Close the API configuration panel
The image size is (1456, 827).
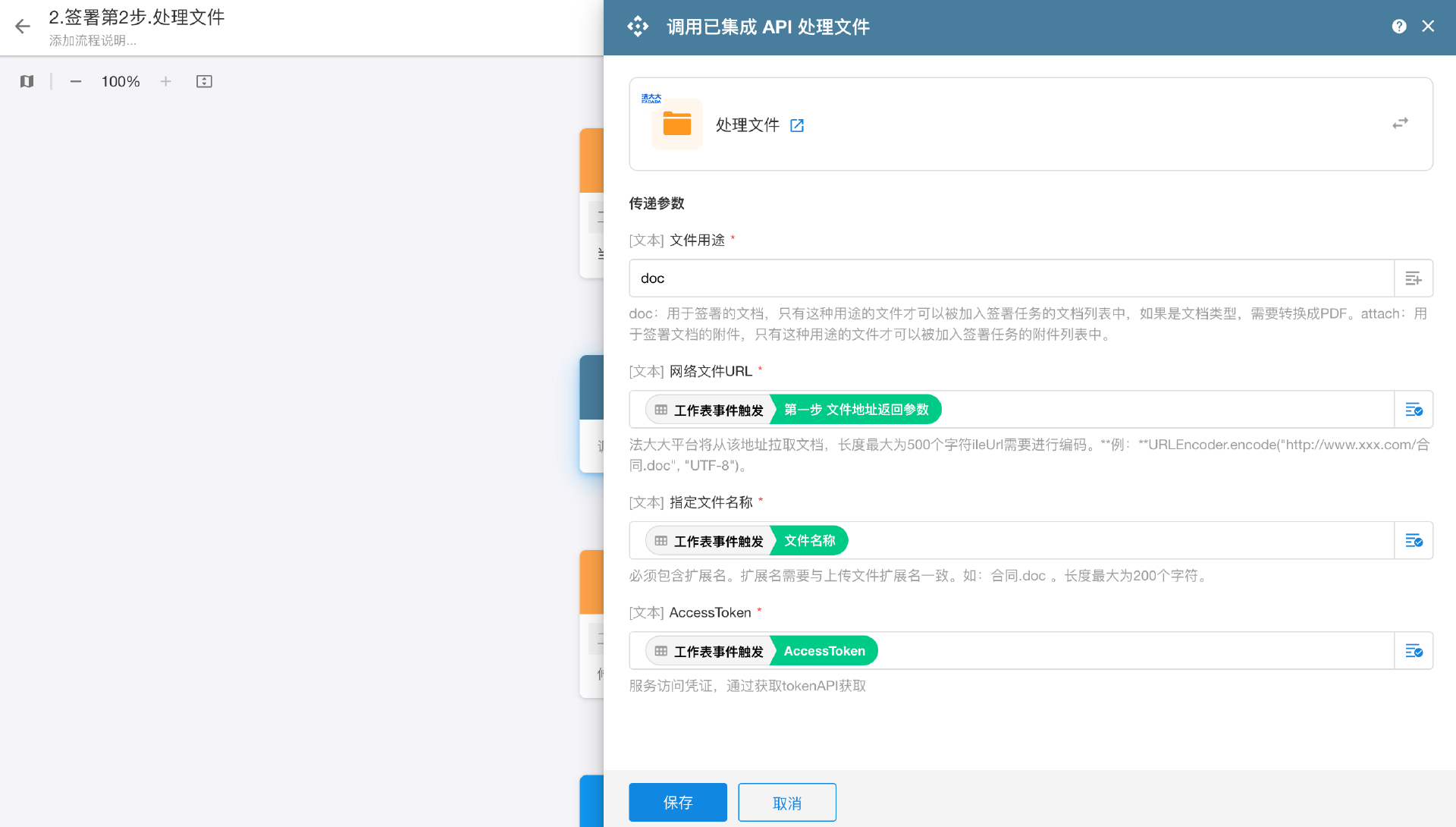point(1428,27)
